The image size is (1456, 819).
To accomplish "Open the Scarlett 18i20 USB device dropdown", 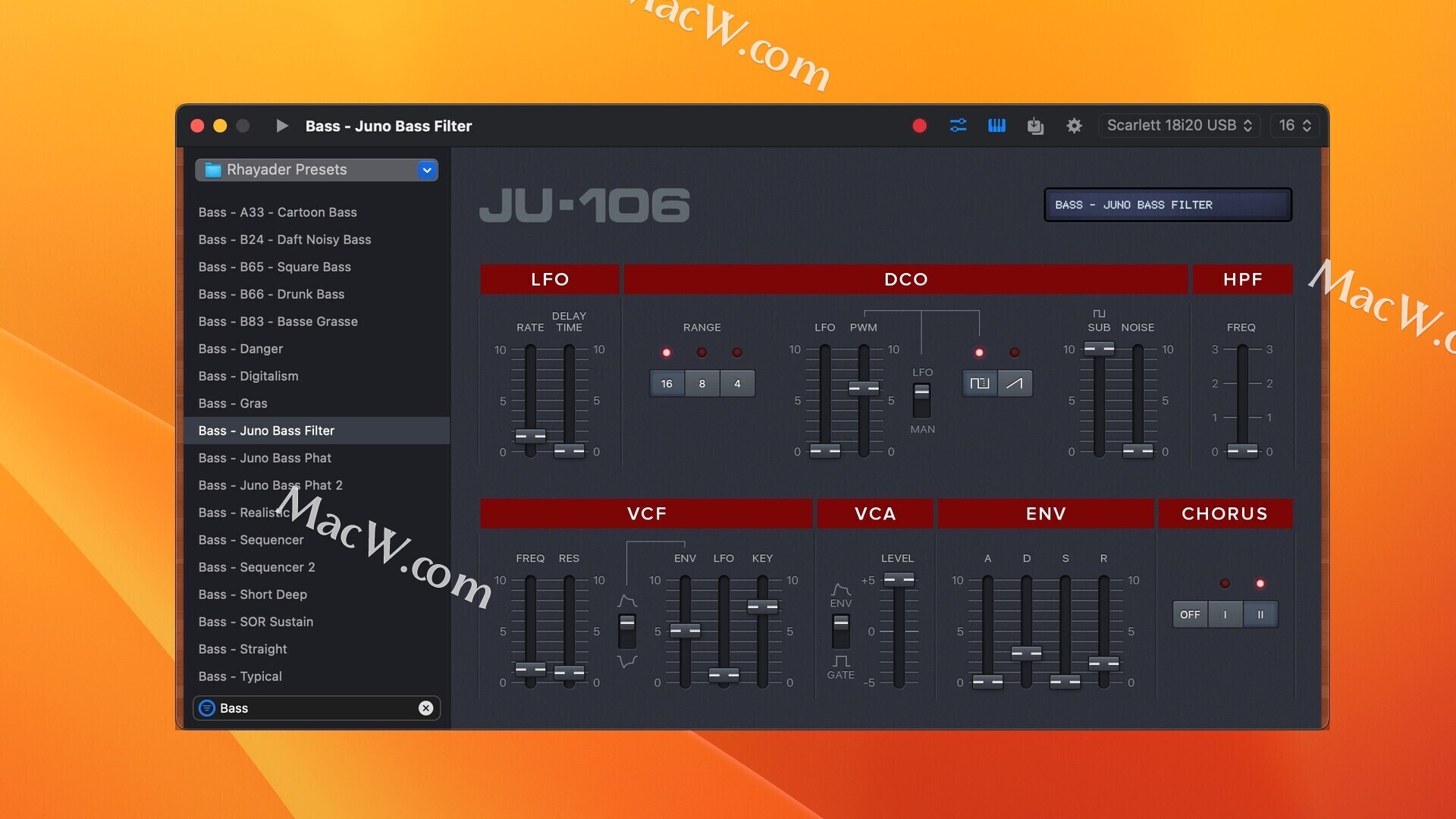I will coord(1179,126).
